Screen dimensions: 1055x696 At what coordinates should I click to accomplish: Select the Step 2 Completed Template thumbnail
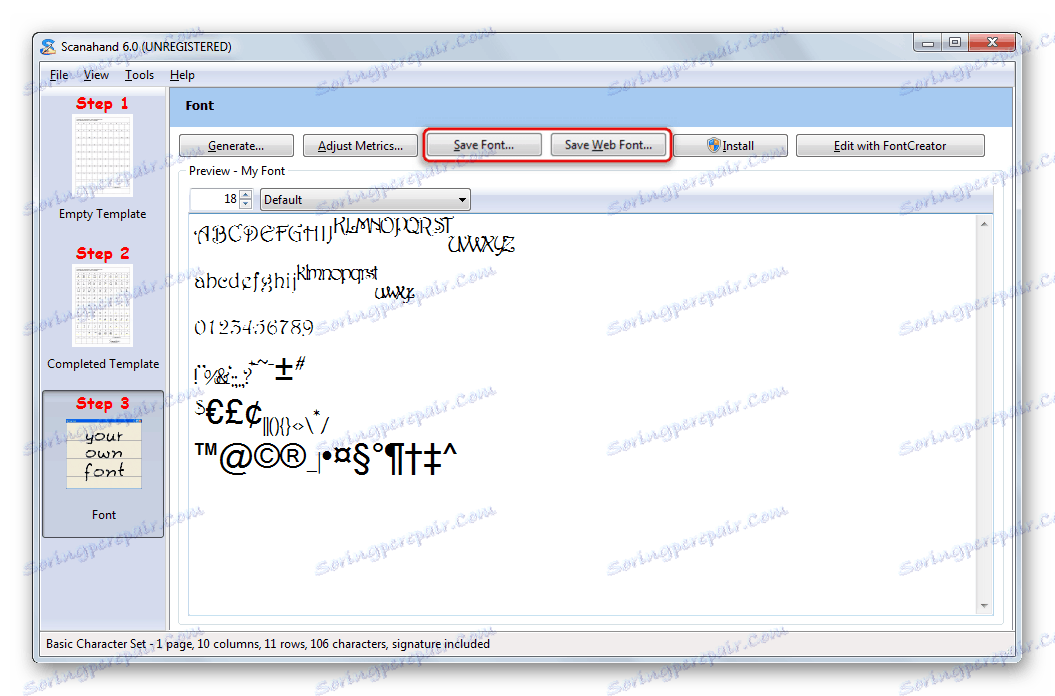102,306
